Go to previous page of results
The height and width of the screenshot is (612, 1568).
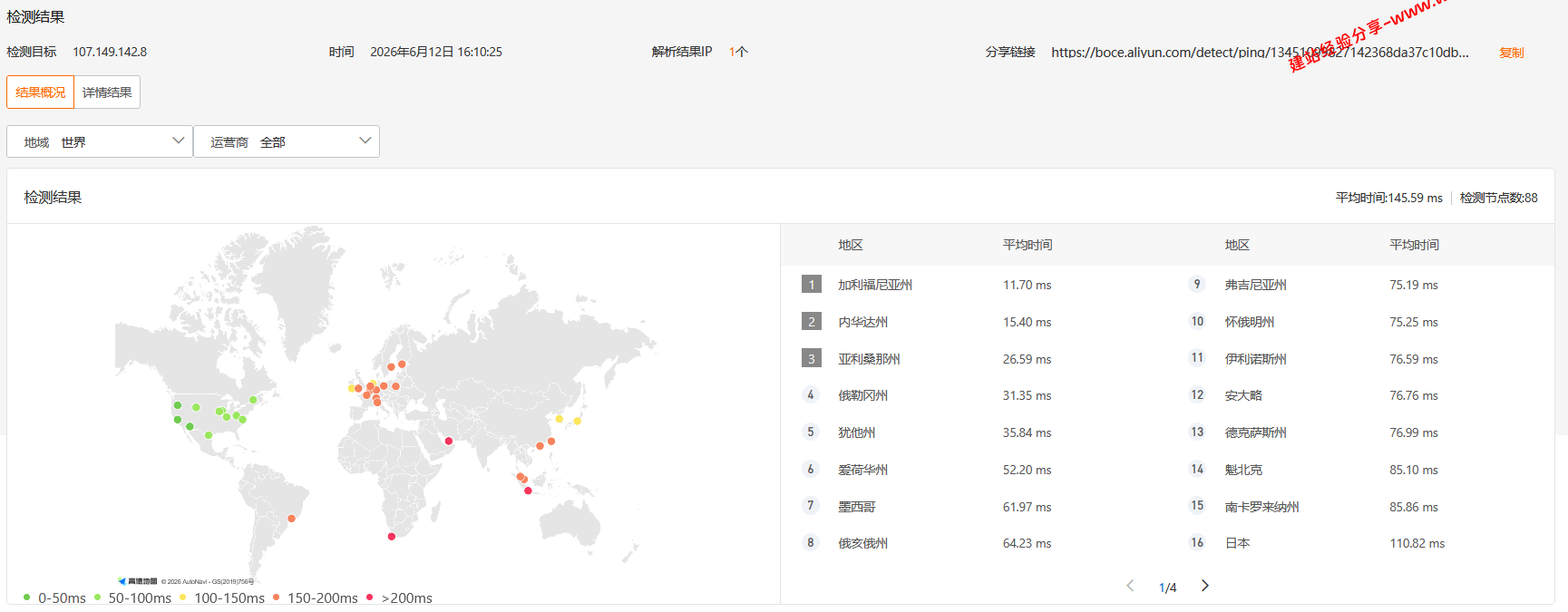[x=1130, y=586]
